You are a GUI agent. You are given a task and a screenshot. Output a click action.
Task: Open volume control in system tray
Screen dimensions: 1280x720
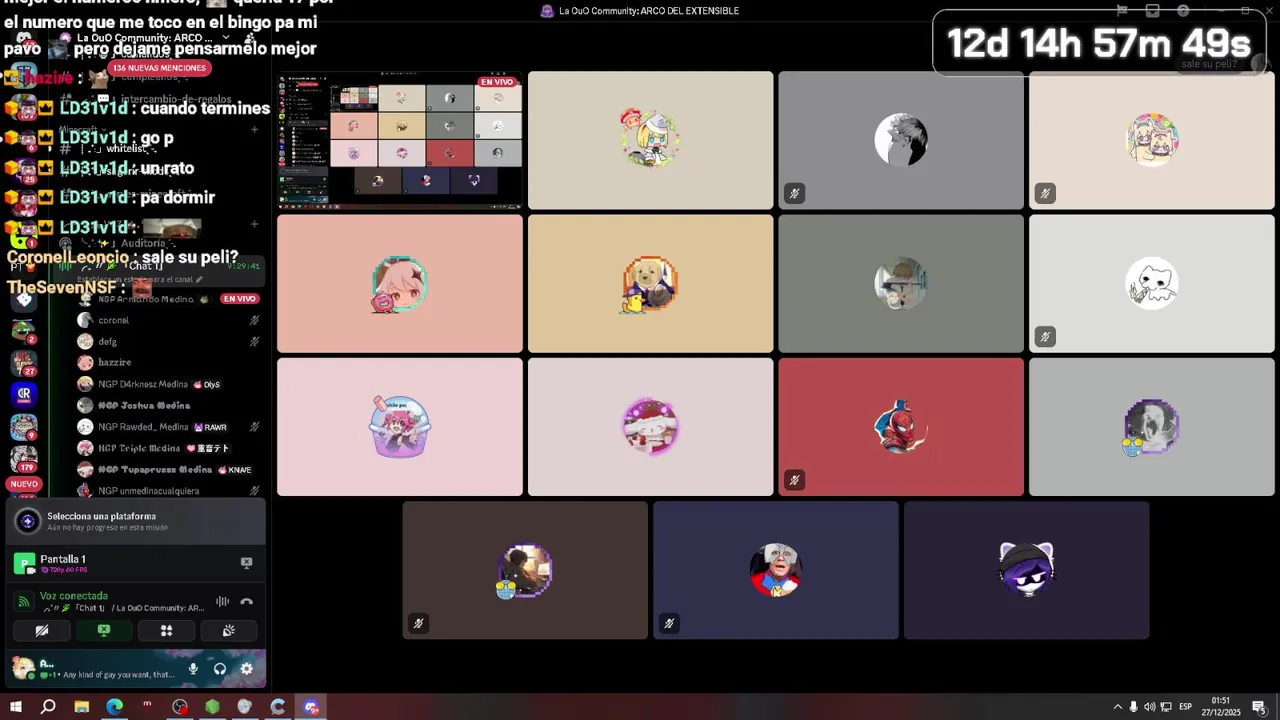[1149, 707]
